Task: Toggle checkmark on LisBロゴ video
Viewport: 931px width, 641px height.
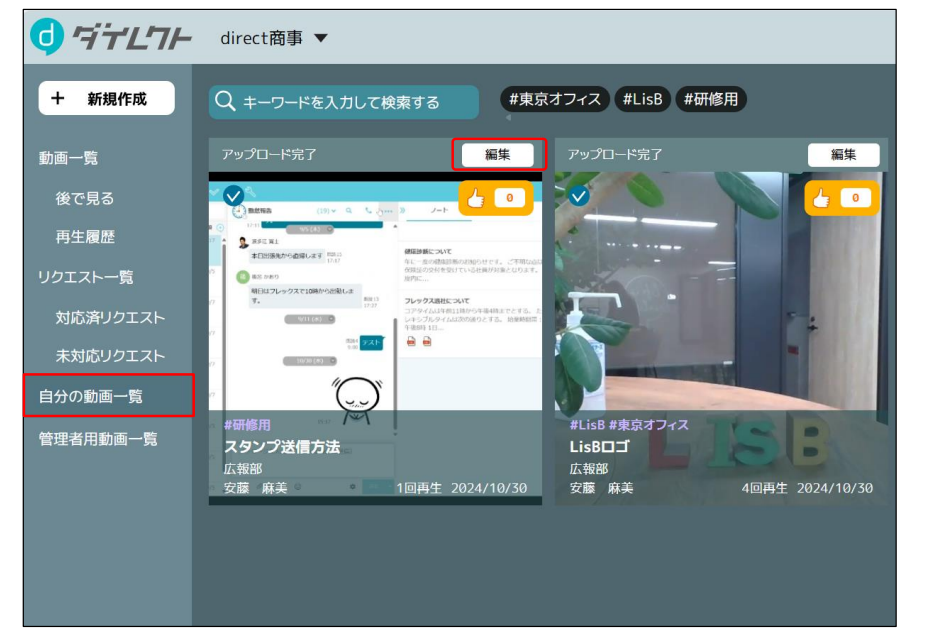Action: pos(579,195)
